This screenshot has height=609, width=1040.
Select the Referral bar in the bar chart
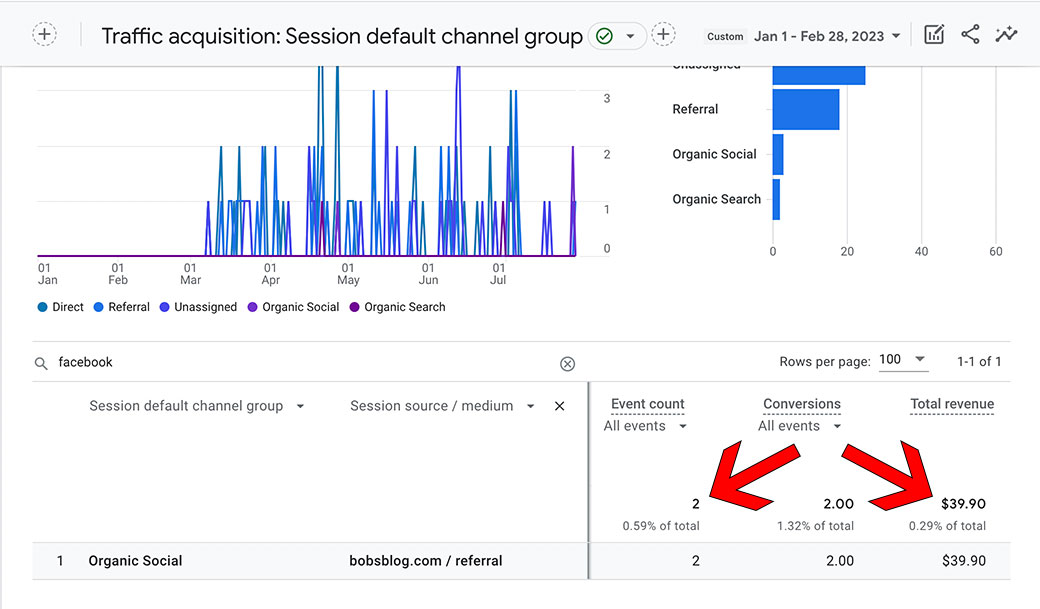(x=806, y=109)
